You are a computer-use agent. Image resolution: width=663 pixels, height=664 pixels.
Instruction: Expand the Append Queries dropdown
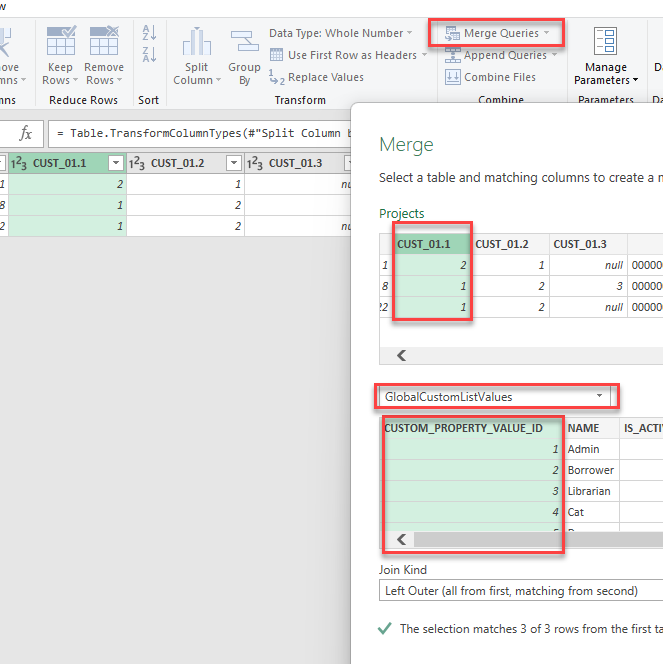(x=554, y=55)
